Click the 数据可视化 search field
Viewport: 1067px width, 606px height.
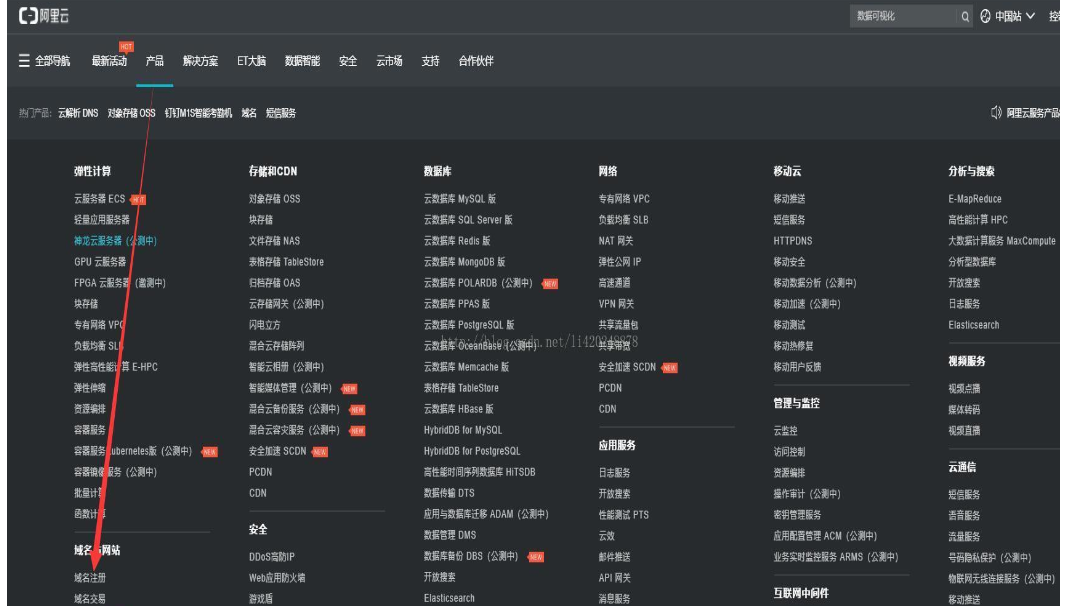click(904, 16)
